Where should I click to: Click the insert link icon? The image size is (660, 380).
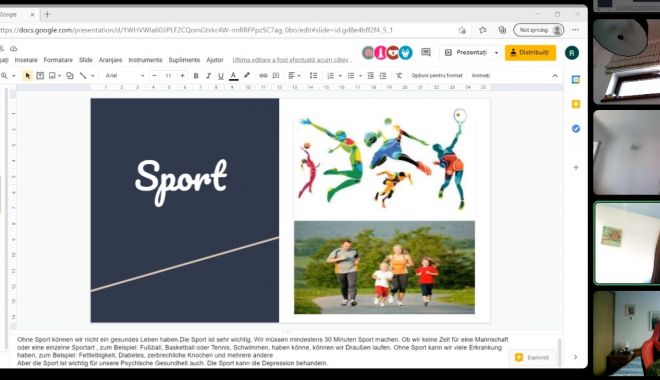[x=263, y=76]
